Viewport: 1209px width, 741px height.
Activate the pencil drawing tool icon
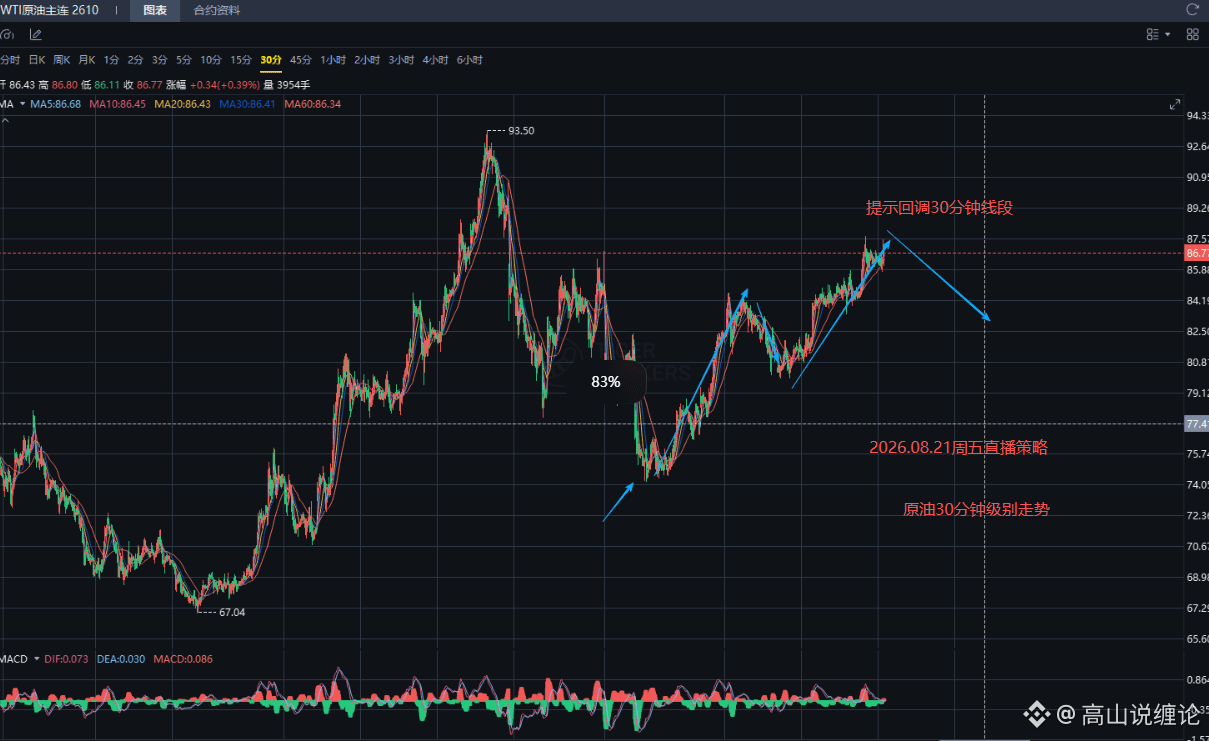[x=35, y=34]
